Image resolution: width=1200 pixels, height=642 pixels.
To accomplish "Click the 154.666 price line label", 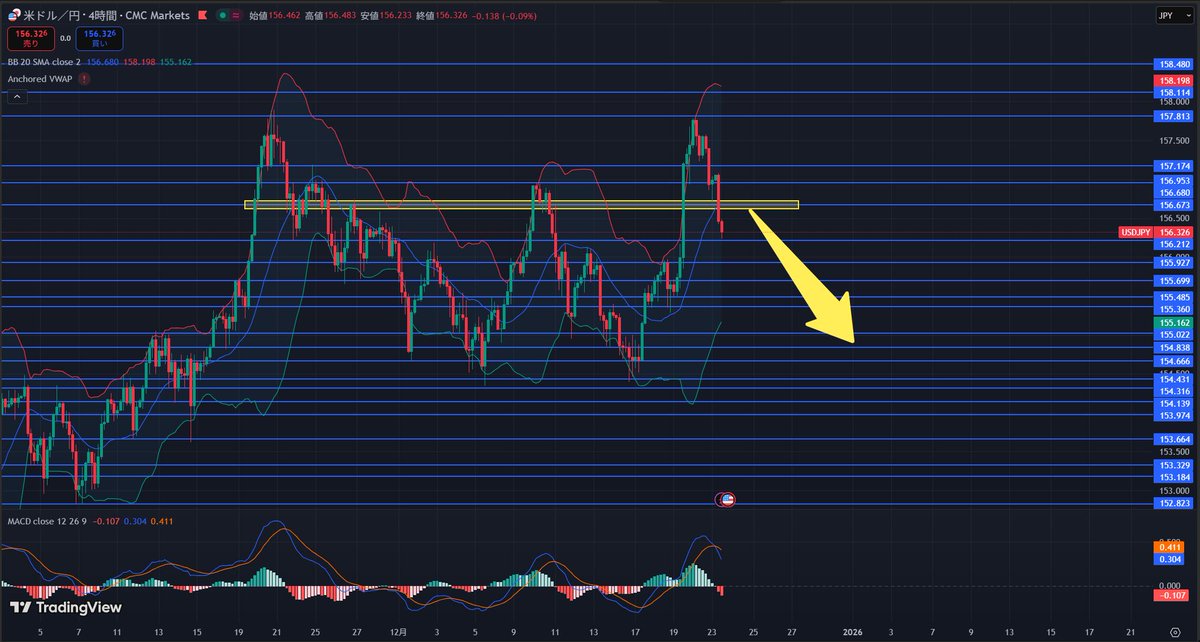I will point(1174,360).
